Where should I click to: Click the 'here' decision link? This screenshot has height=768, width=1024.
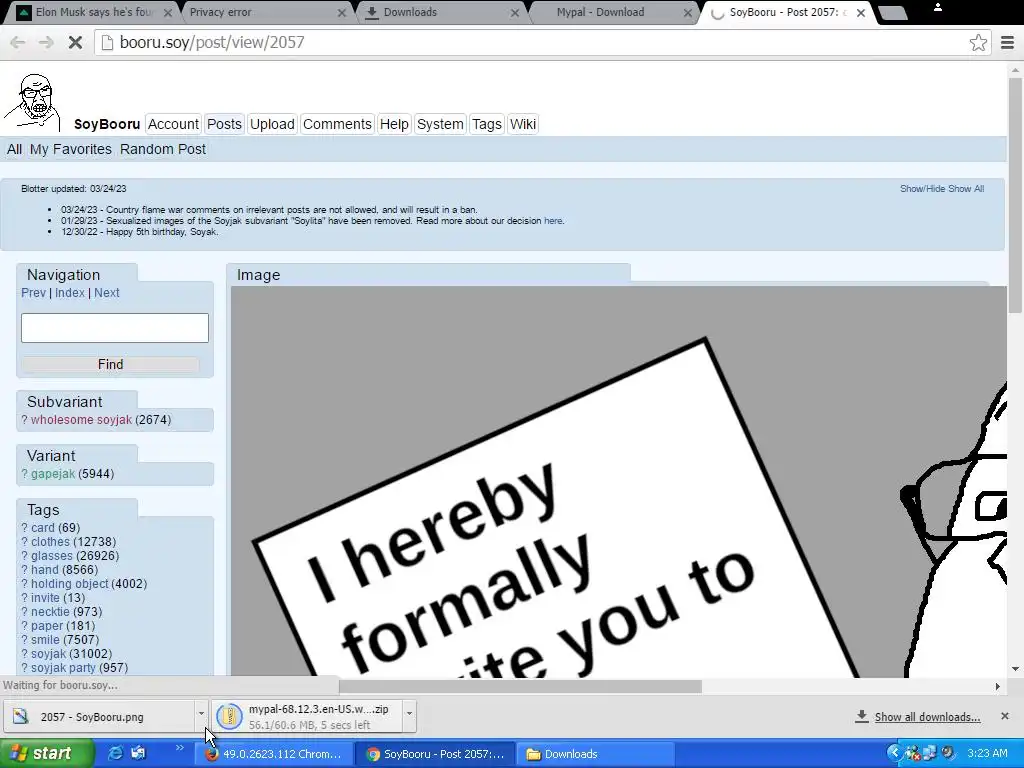point(552,221)
